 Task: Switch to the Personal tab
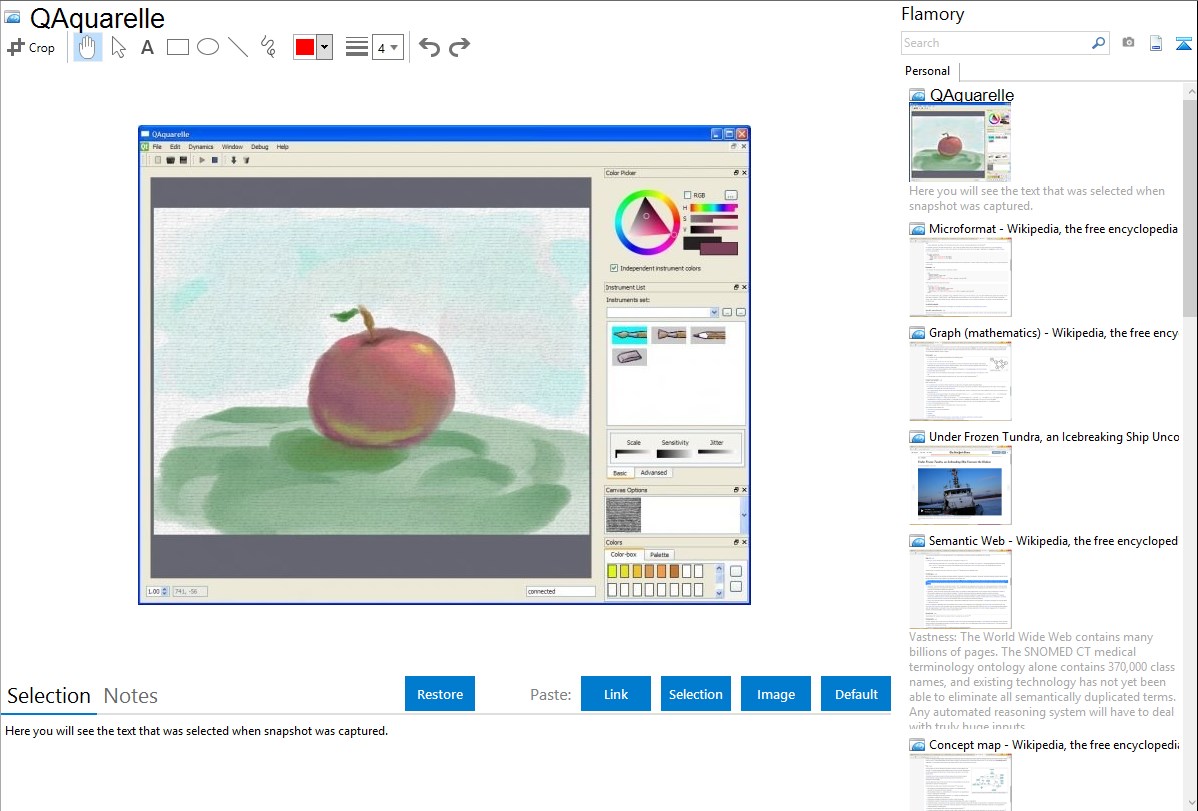click(x=928, y=71)
